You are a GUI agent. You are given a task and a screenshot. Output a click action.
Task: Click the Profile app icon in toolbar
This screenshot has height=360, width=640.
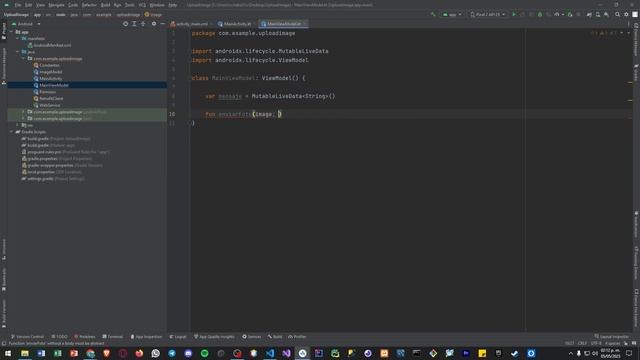pyautogui.click(x=557, y=14)
